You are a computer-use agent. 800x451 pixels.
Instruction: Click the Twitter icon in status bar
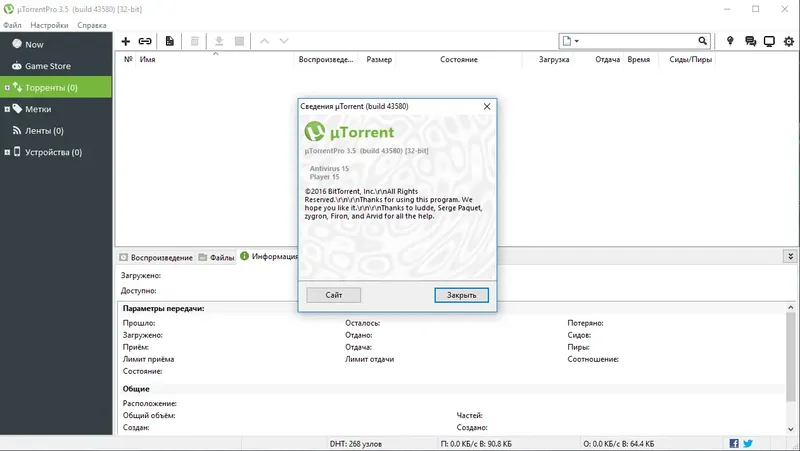click(748, 443)
